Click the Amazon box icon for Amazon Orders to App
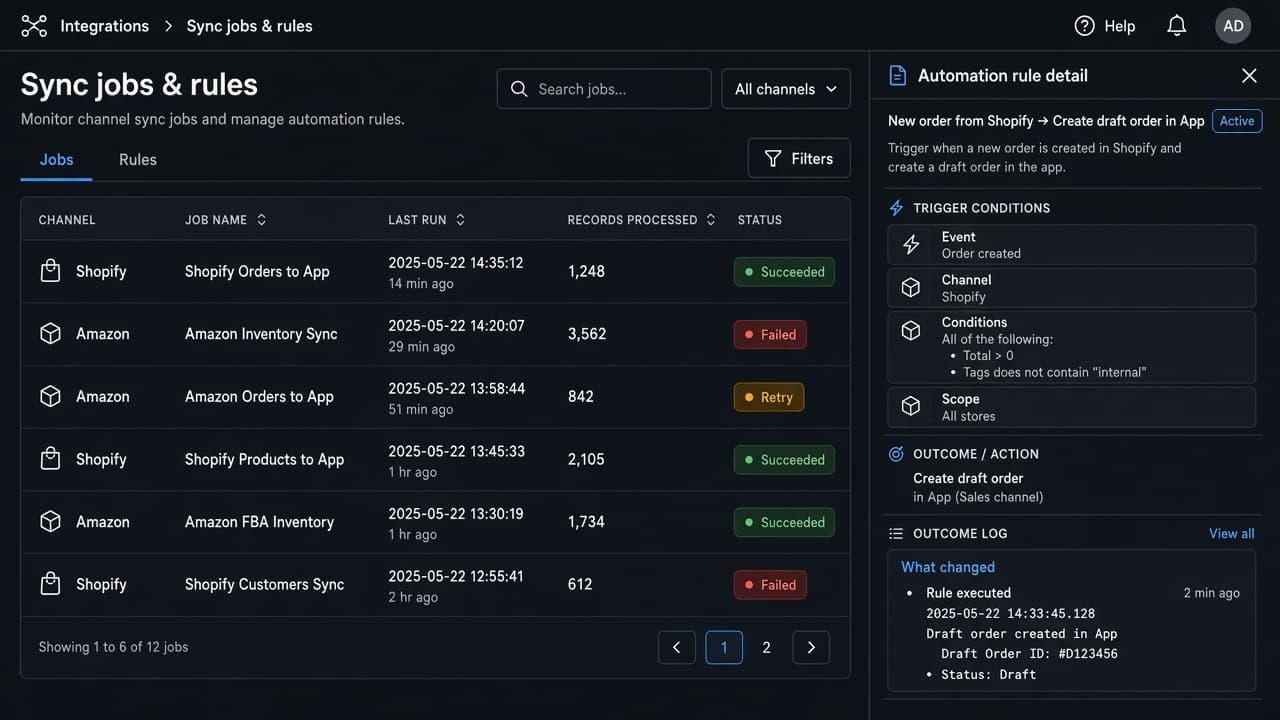The width and height of the screenshot is (1280, 720). click(50, 396)
